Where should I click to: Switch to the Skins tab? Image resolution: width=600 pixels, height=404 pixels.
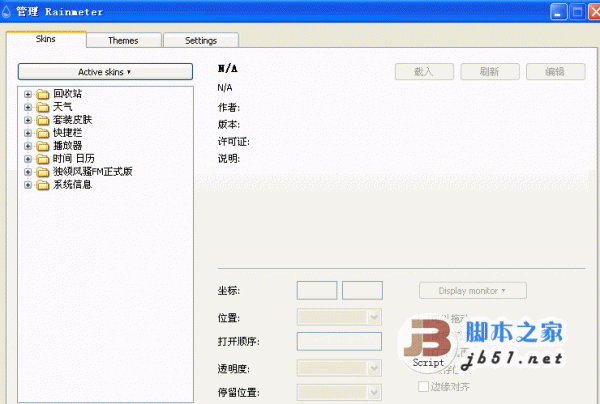tap(46, 39)
